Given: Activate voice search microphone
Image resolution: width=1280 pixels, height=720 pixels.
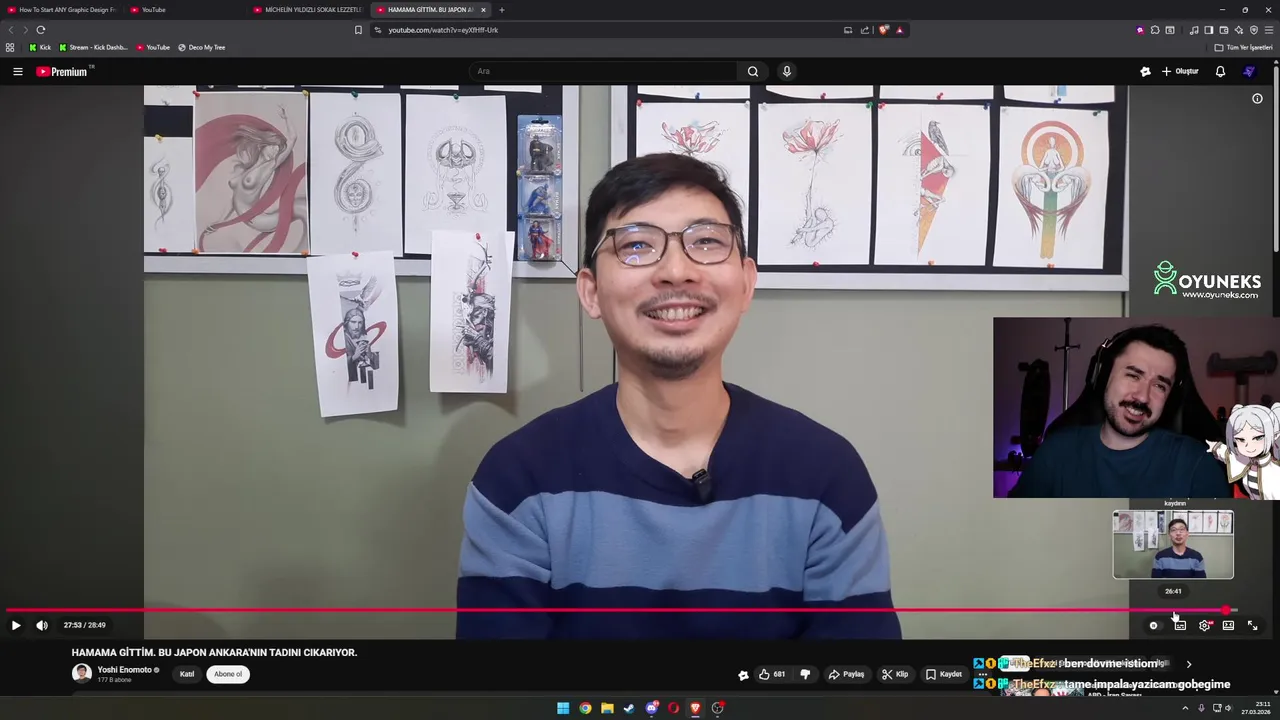Looking at the screenshot, I should (786, 71).
